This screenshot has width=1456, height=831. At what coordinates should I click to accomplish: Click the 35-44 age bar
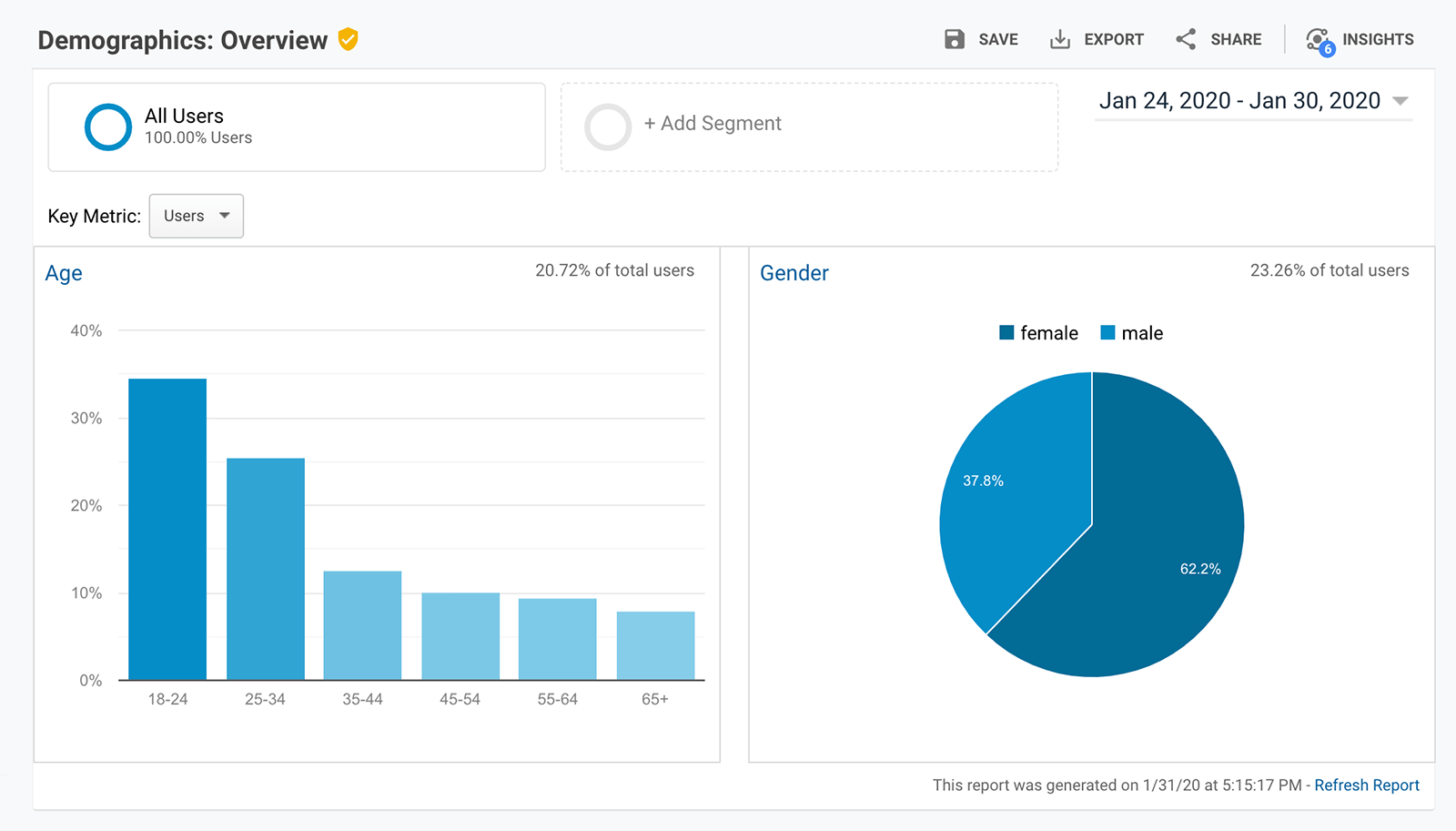click(362, 625)
